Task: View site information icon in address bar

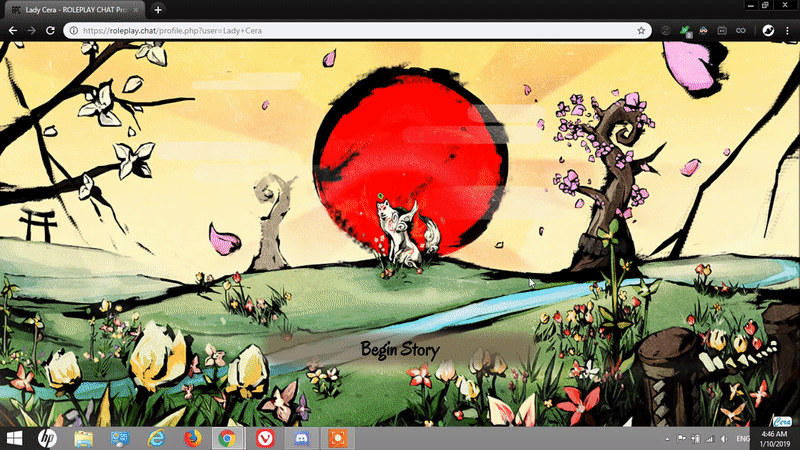Action: click(x=74, y=31)
